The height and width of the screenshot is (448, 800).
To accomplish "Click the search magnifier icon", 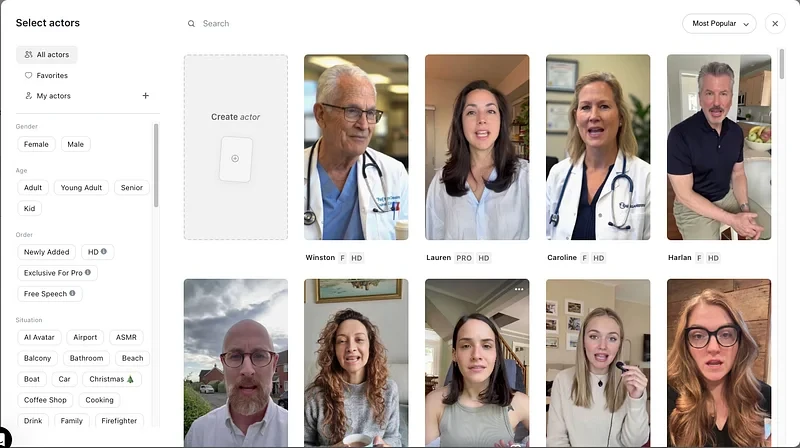I will click(x=191, y=23).
